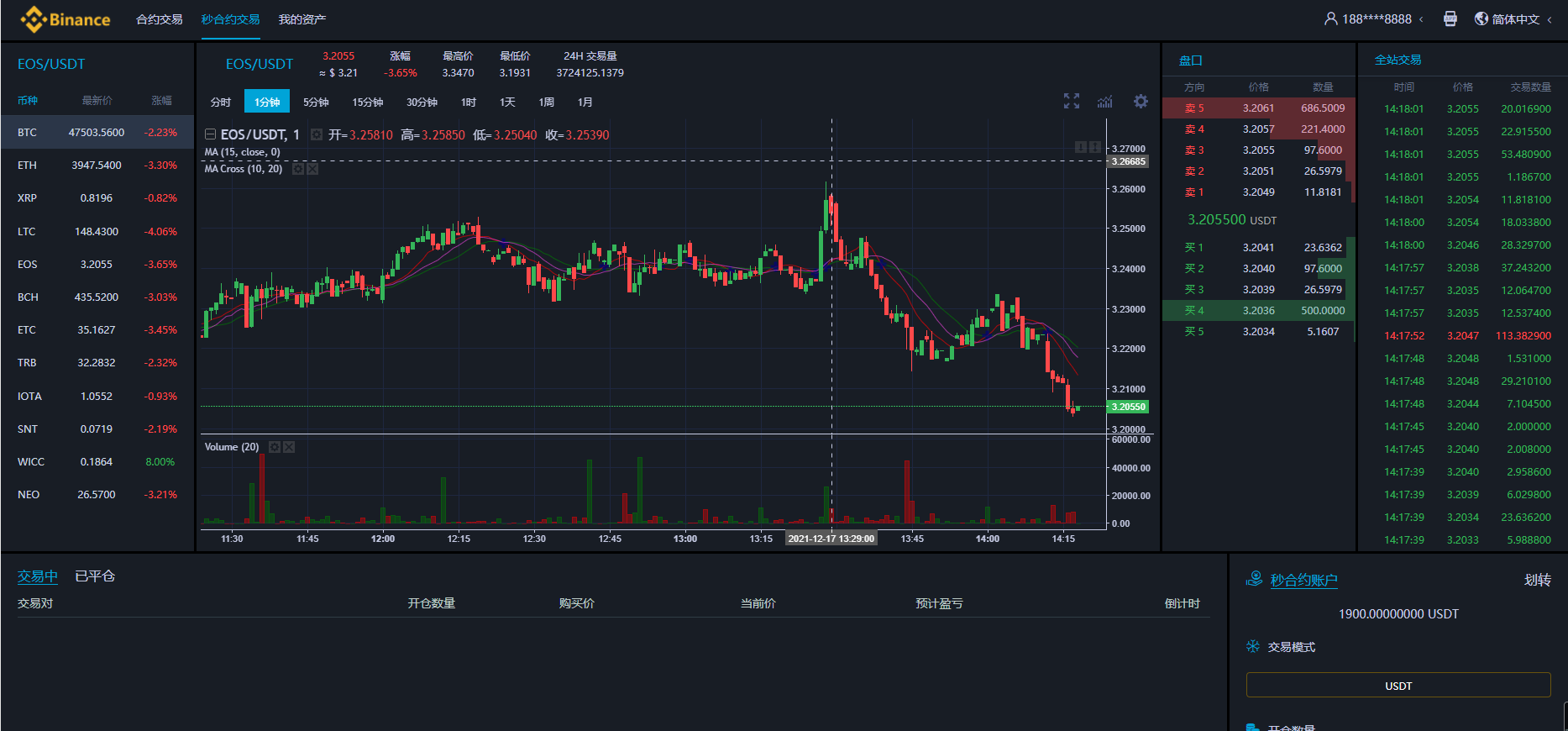Select the XRP row in coin list
Screen dimensions: 1568x731
[97, 197]
